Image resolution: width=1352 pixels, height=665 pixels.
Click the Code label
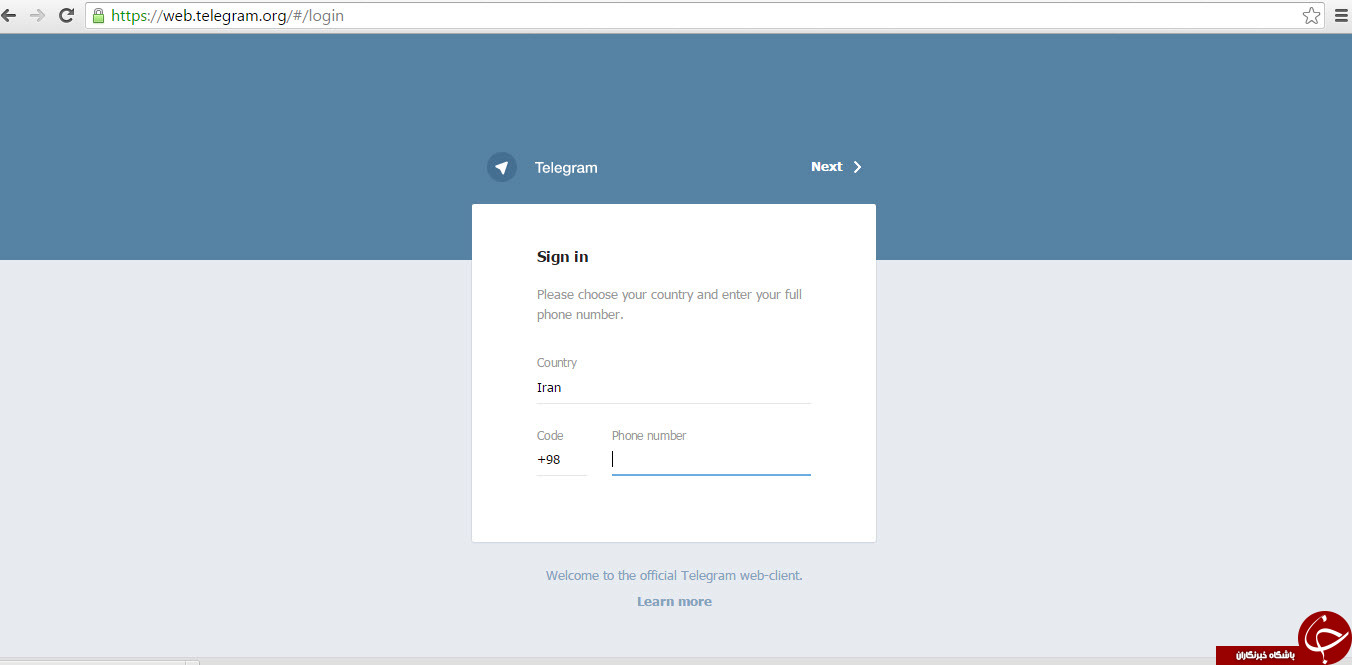[550, 436]
